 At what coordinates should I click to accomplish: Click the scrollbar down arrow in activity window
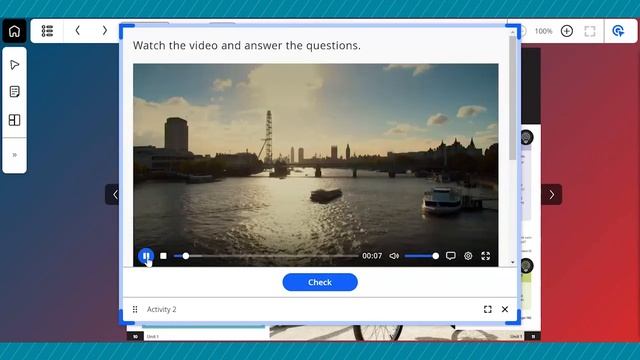(x=513, y=262)
